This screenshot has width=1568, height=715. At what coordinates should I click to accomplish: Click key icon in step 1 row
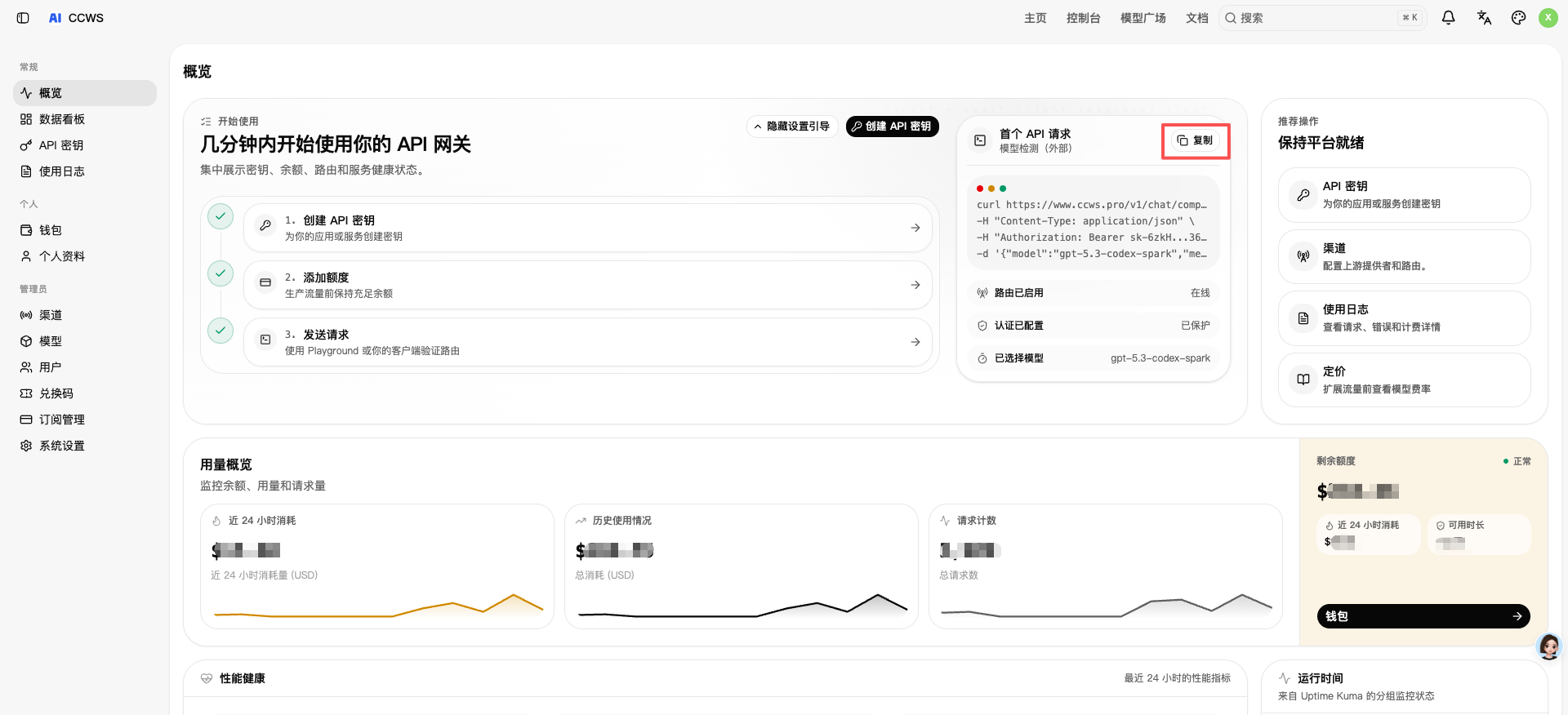265,225
